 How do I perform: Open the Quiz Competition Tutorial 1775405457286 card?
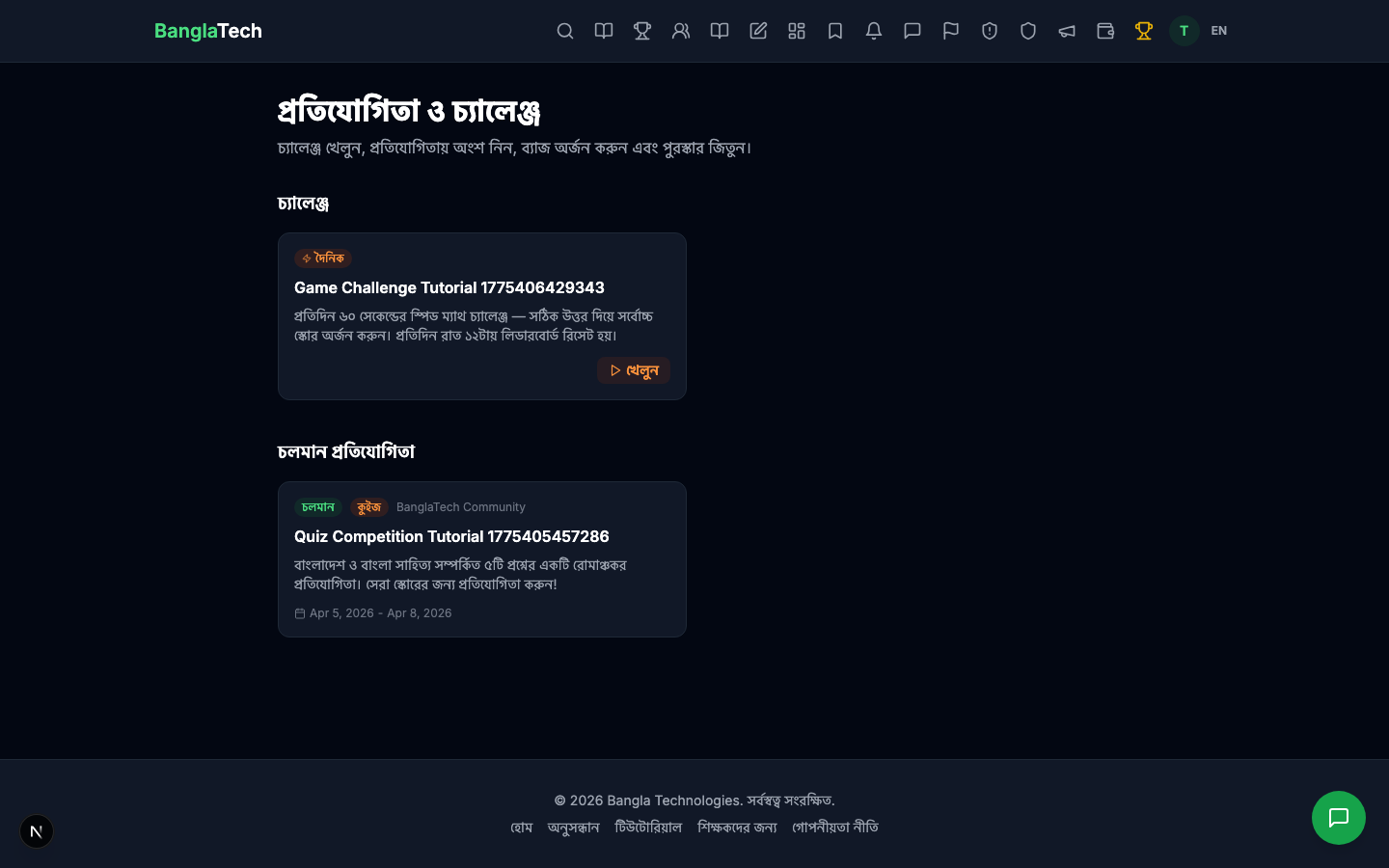click(x=451, y=536)
